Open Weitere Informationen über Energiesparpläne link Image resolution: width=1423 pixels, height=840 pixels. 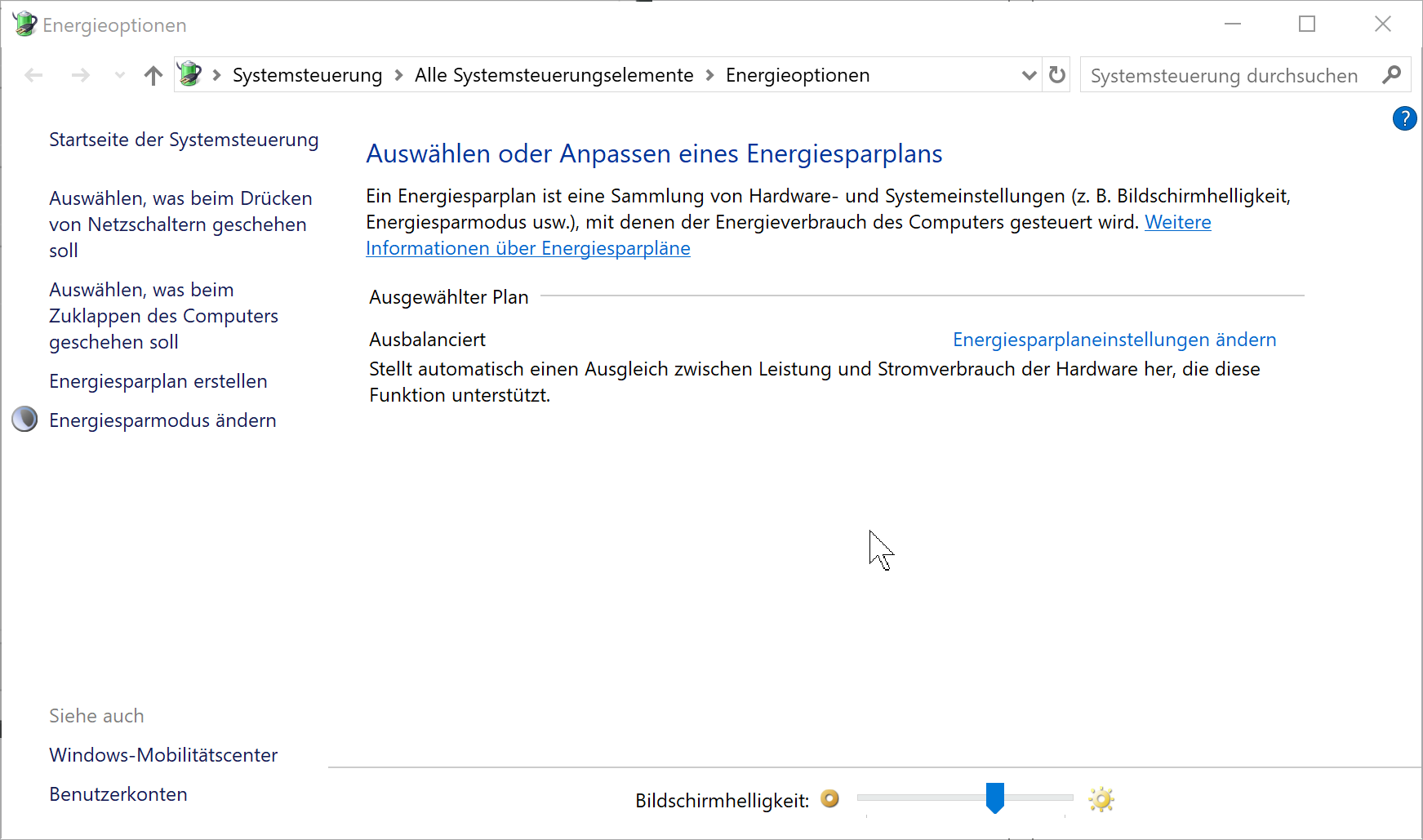tap(528, 248)
